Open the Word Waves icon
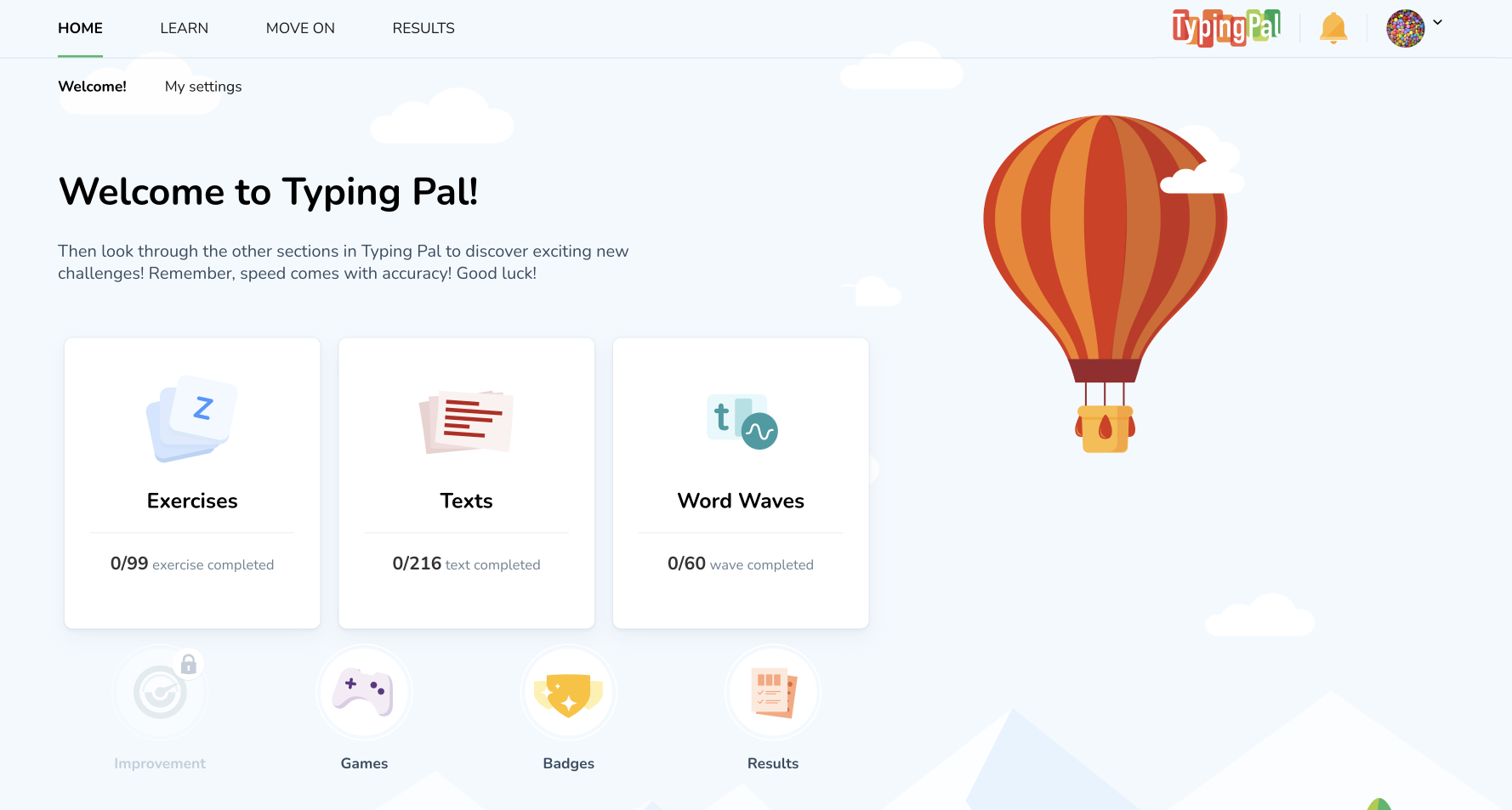This screenshot has width=1512, height=810. click(x=742, y=421)
